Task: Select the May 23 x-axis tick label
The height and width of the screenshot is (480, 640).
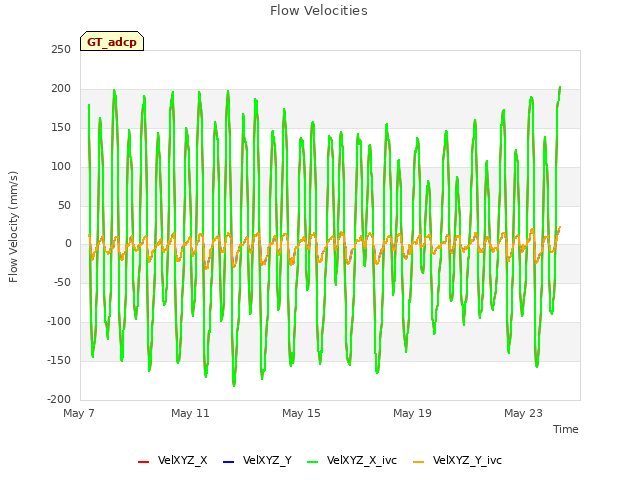Action: 523,413
